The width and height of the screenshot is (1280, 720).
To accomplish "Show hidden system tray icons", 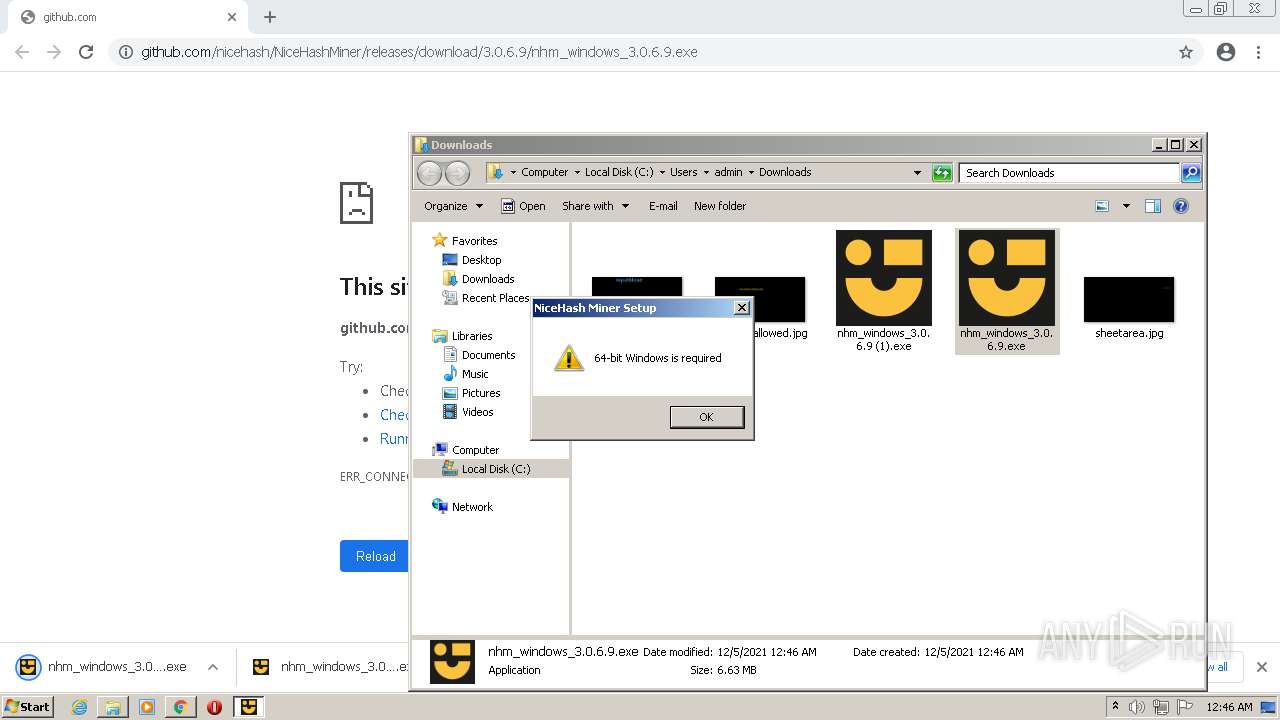I will (x=1115, y=706).
